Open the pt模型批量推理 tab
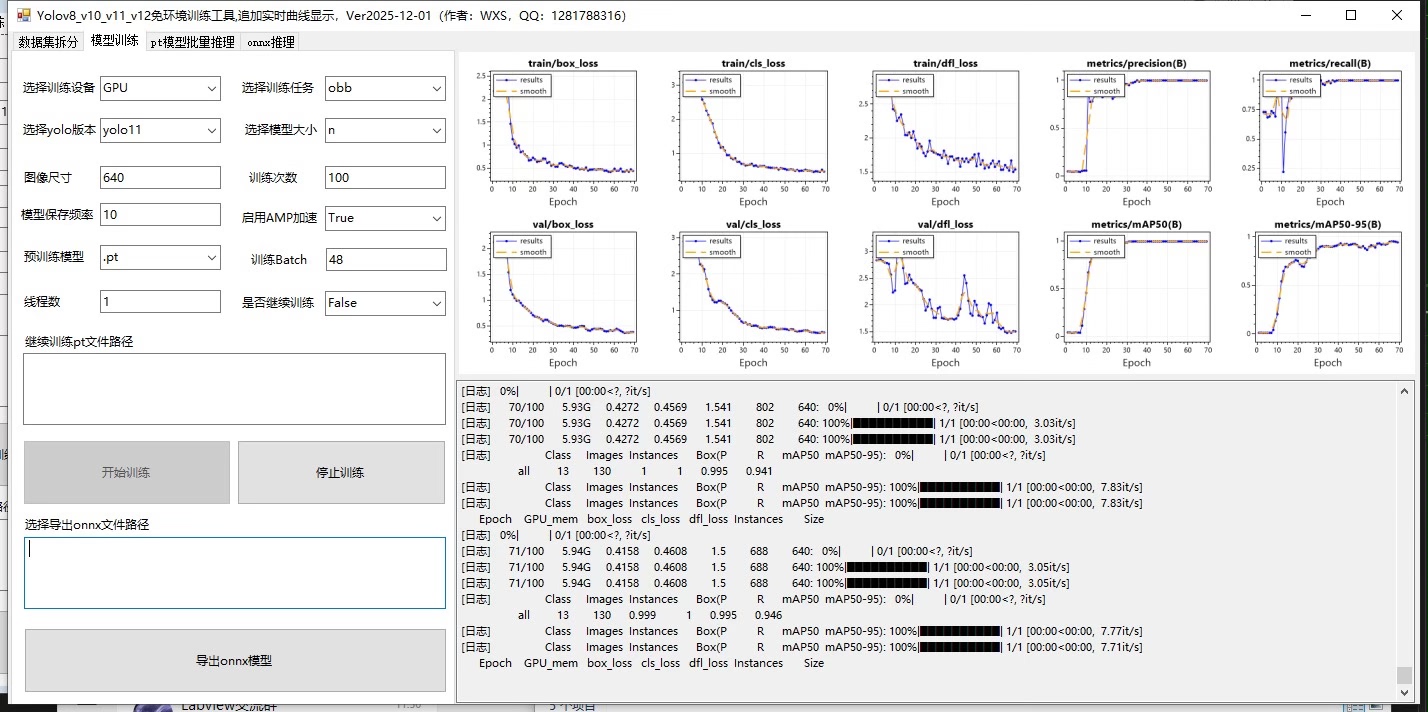 pos(192,42)
